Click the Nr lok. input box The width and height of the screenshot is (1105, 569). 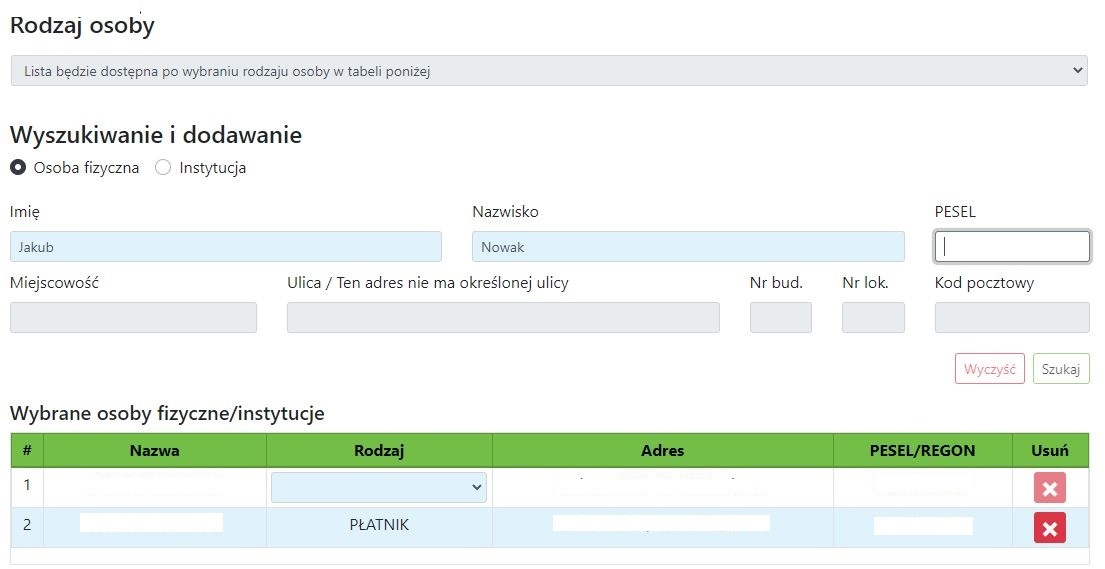click(x=872, y=317)
